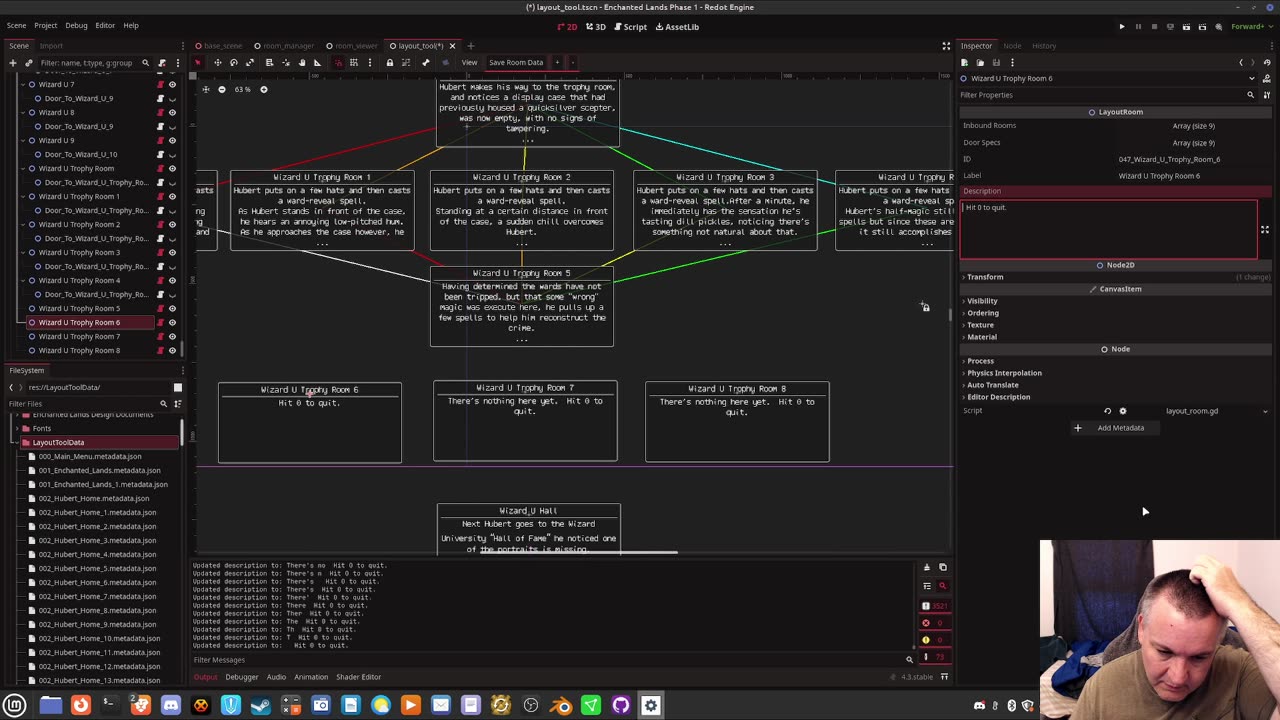Viewport: 1280px width, 720px height.
Task: Open documentation icon for Wizard U Trophy Room 6
Action: click(1266, 78)
